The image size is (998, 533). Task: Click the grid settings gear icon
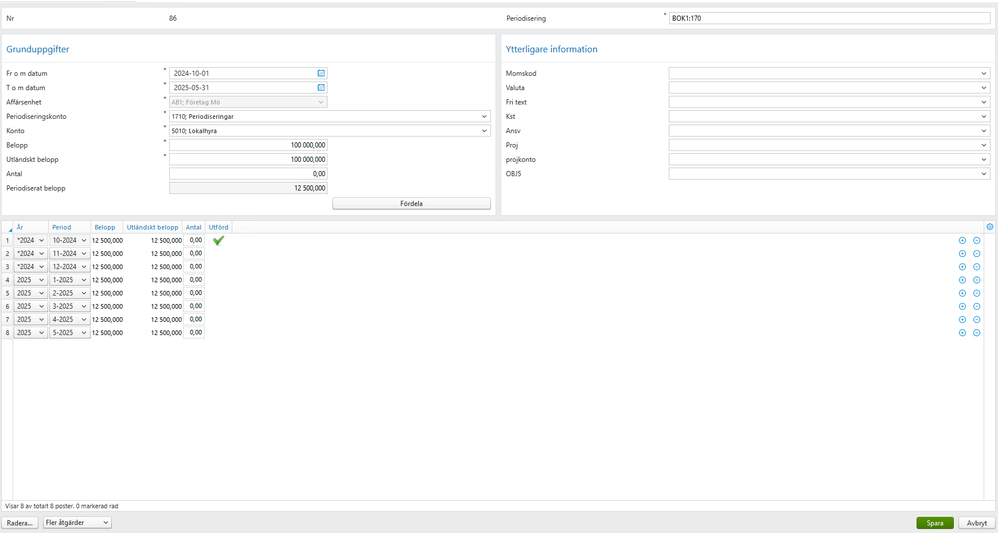[x=990, y=227]
